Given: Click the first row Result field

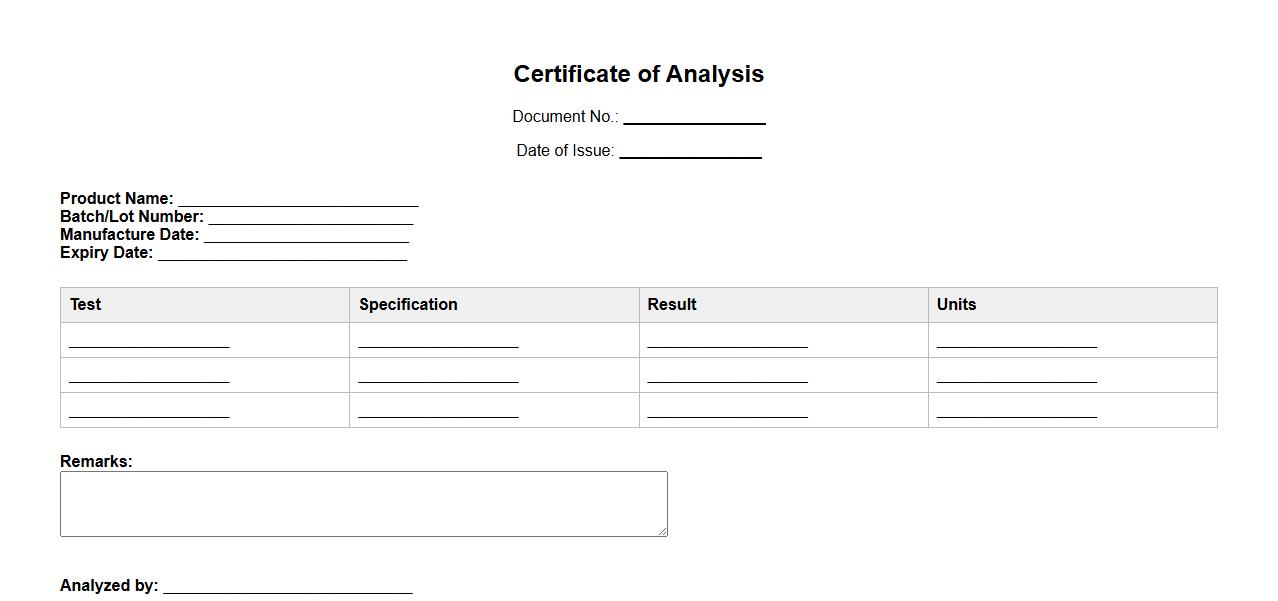Looking at the screenshot, I should (x=727, y=340).
